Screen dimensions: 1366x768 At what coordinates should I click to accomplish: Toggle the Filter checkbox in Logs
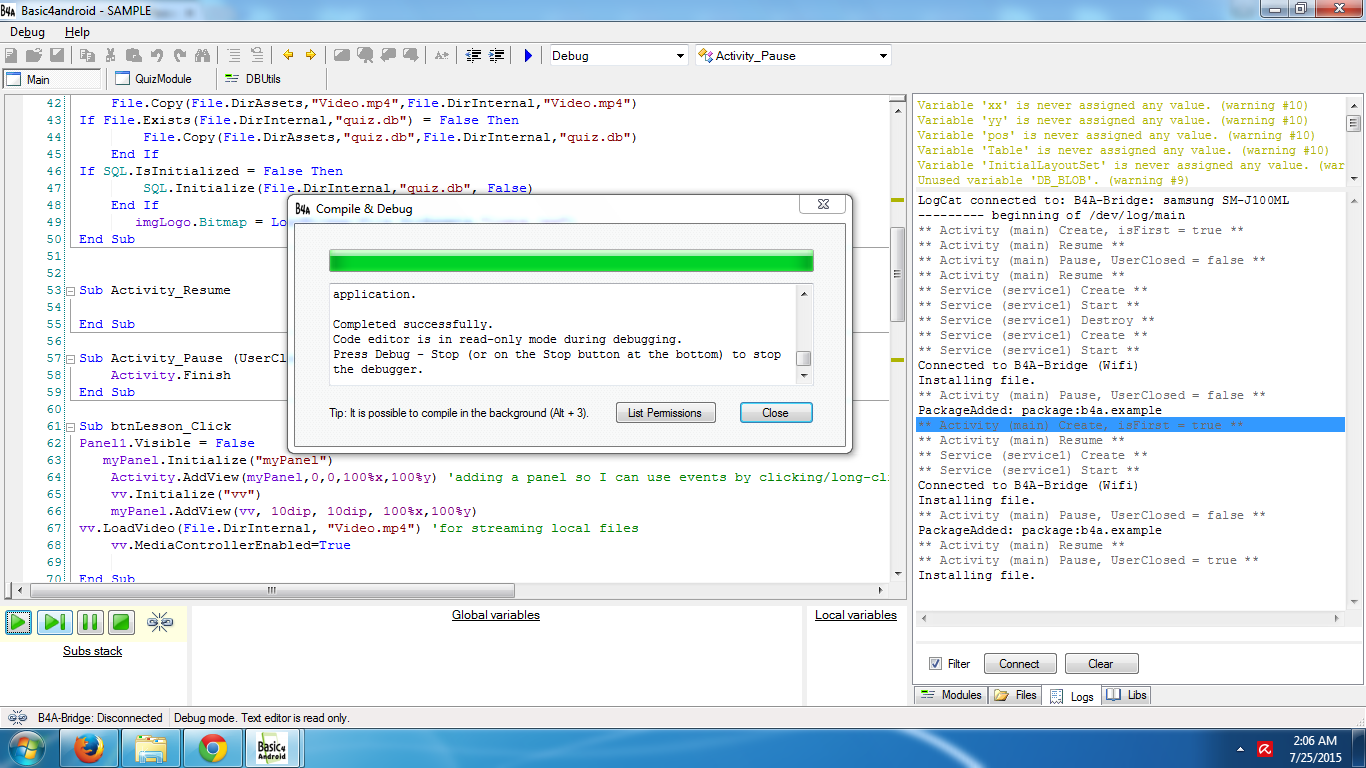click(x=935, y=664)
